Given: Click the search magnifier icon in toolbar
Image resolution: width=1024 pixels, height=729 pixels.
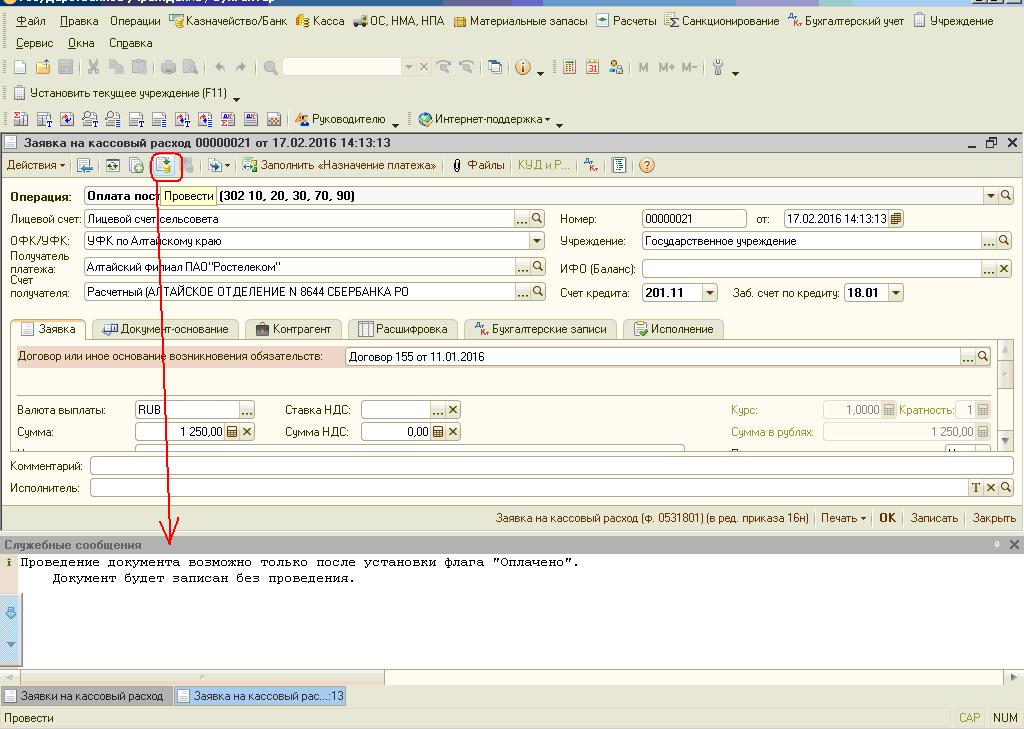Looking at the screenshot, I should tap(270, 67).
